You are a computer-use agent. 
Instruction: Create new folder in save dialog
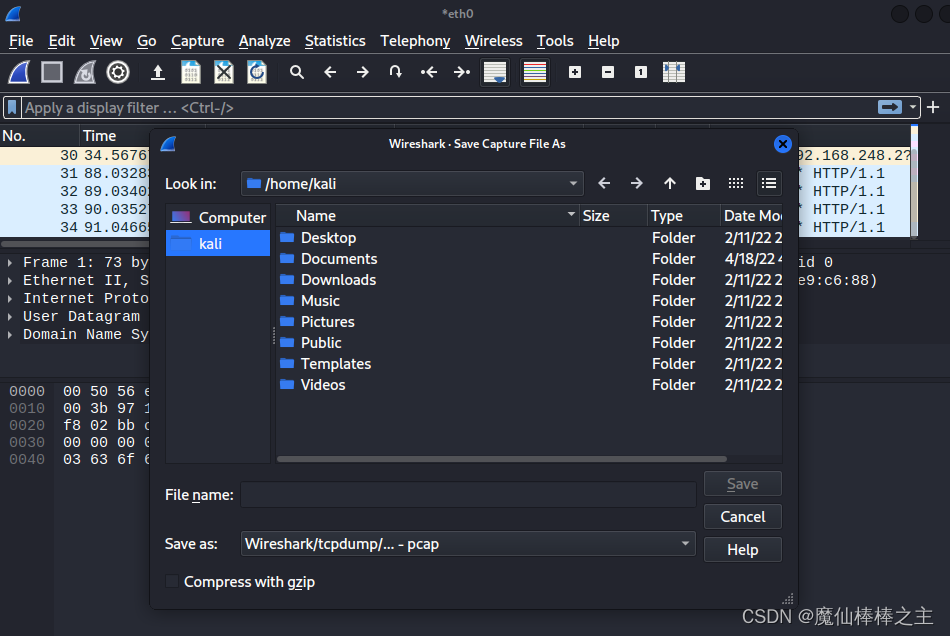pyautogui.click(x=703, y=184)
